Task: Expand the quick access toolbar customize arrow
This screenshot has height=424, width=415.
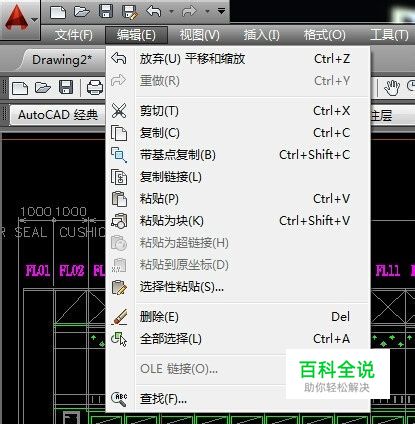Action: tap(221, 12)
